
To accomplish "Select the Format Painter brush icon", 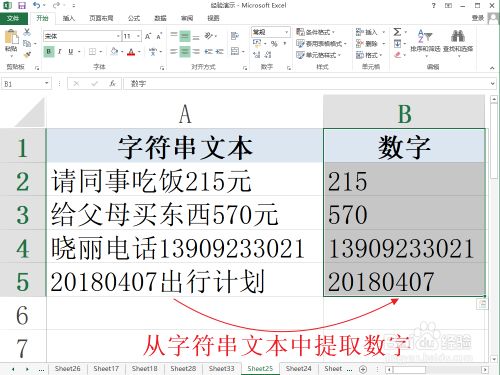I will [x=27, y=54].
